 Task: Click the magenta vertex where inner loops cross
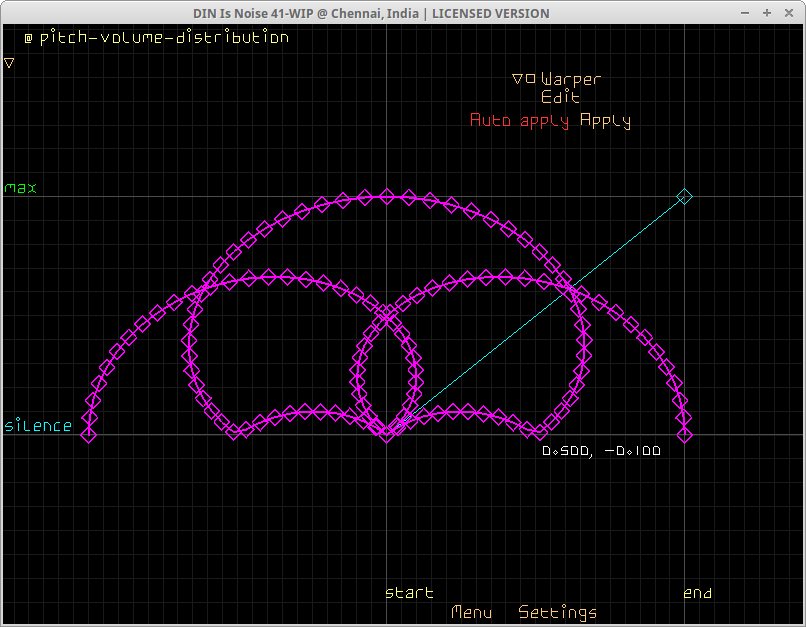(x=387, y=316)
